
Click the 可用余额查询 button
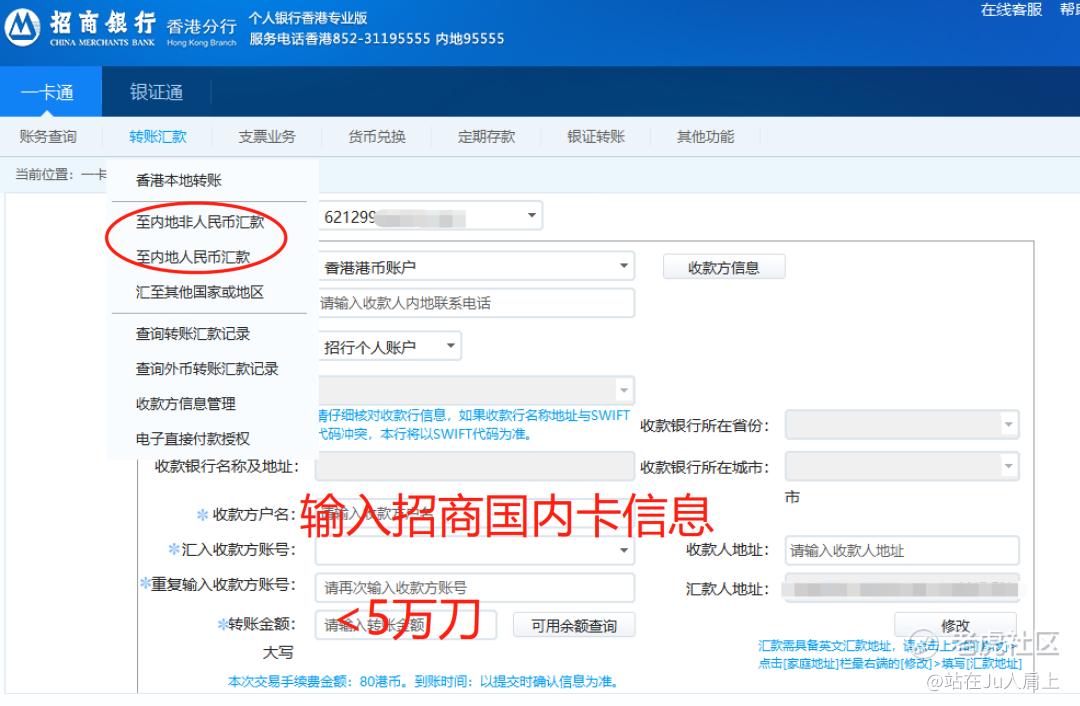574,625
